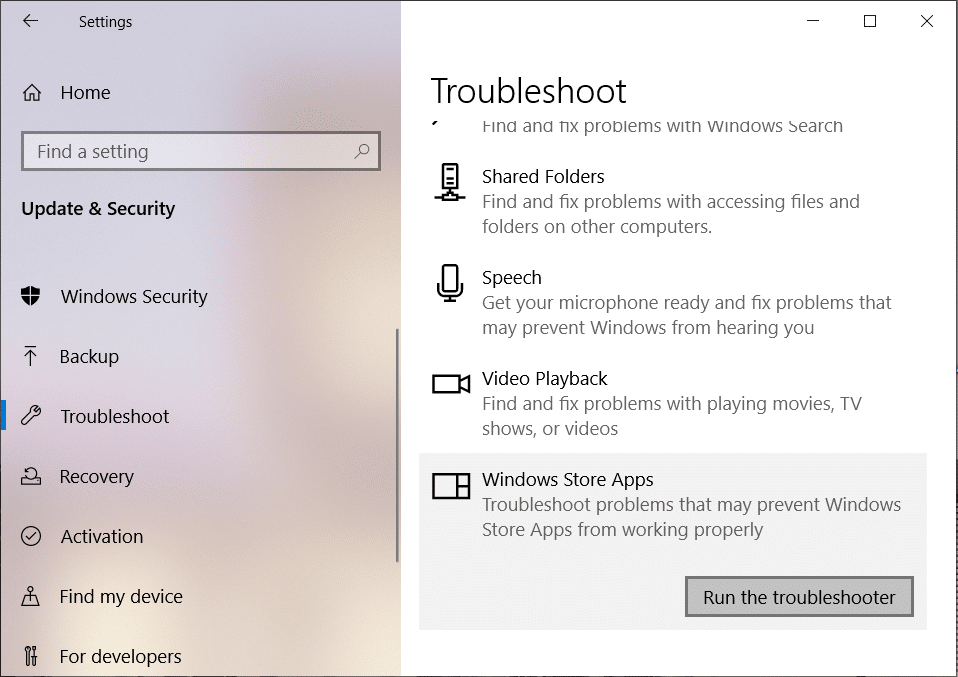Click the Find my device icon

point(30,596)
